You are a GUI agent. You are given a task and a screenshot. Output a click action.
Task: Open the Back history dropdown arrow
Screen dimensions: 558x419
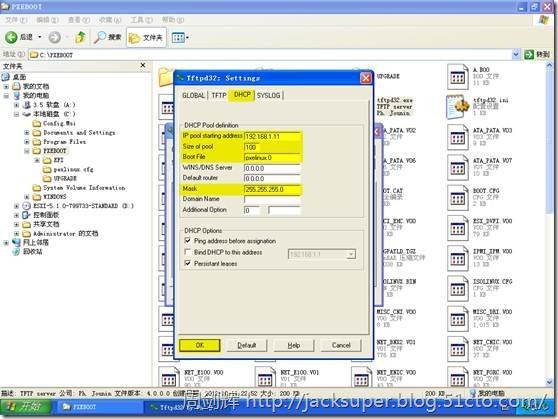point(40,37)
